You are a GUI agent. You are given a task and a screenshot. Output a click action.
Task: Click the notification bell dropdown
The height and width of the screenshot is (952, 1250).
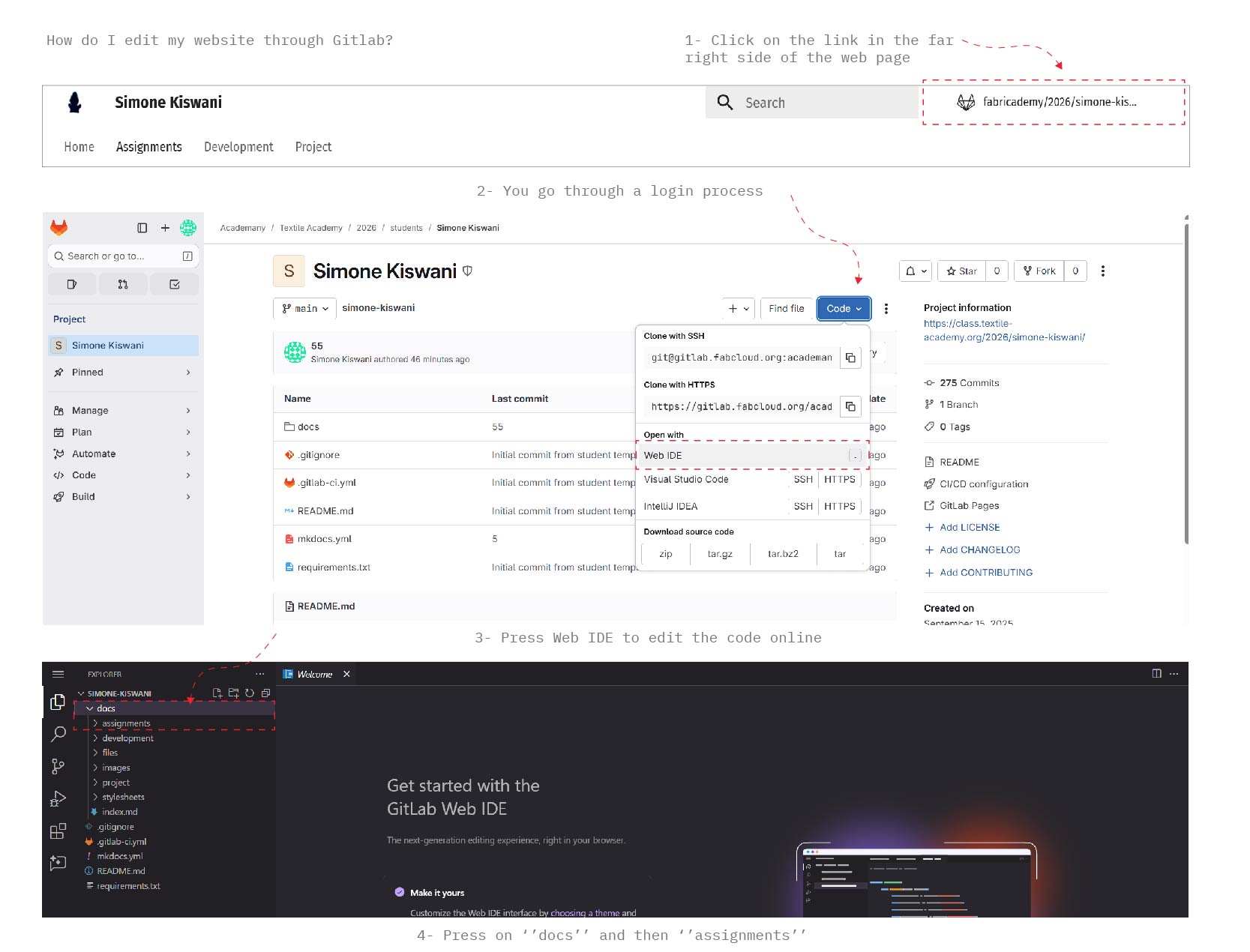[915, 271]
